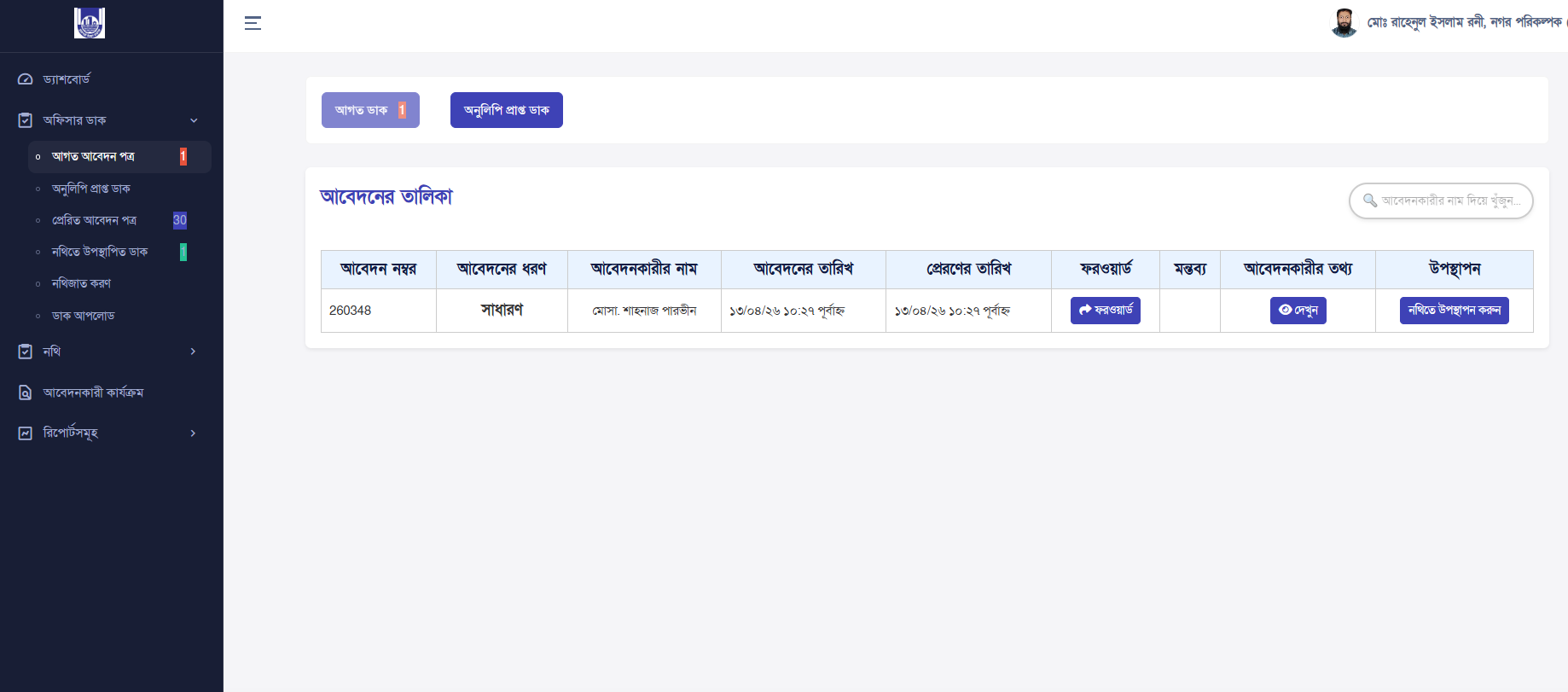The image size is (1568, 692).
Task: Select নথিতে উপস্থাপিত ডাক in sidebar
Action: coord(100,252)
